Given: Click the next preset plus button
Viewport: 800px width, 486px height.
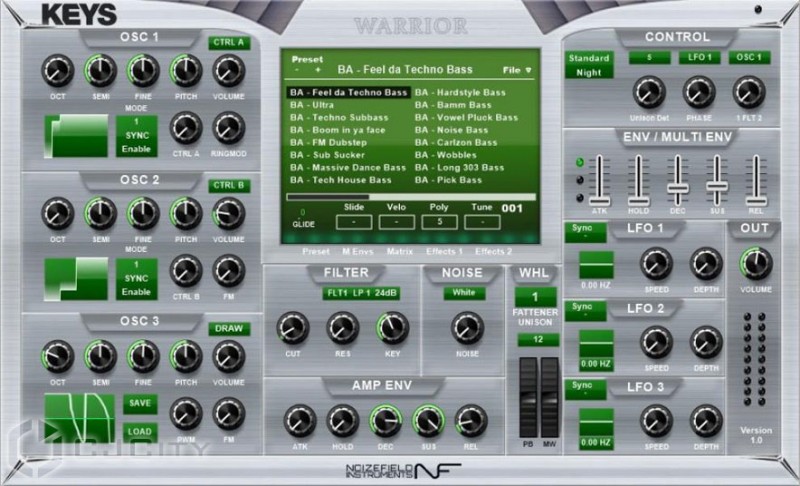Looking at the screenshot, I should tap(318, 70).
